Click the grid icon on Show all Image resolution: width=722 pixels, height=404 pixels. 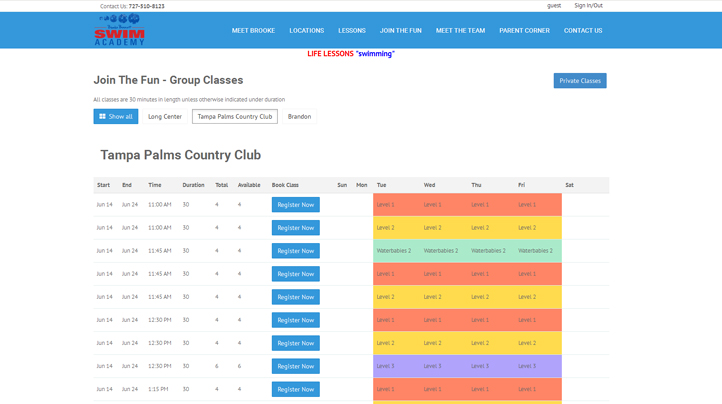click(x=102, y=117)
